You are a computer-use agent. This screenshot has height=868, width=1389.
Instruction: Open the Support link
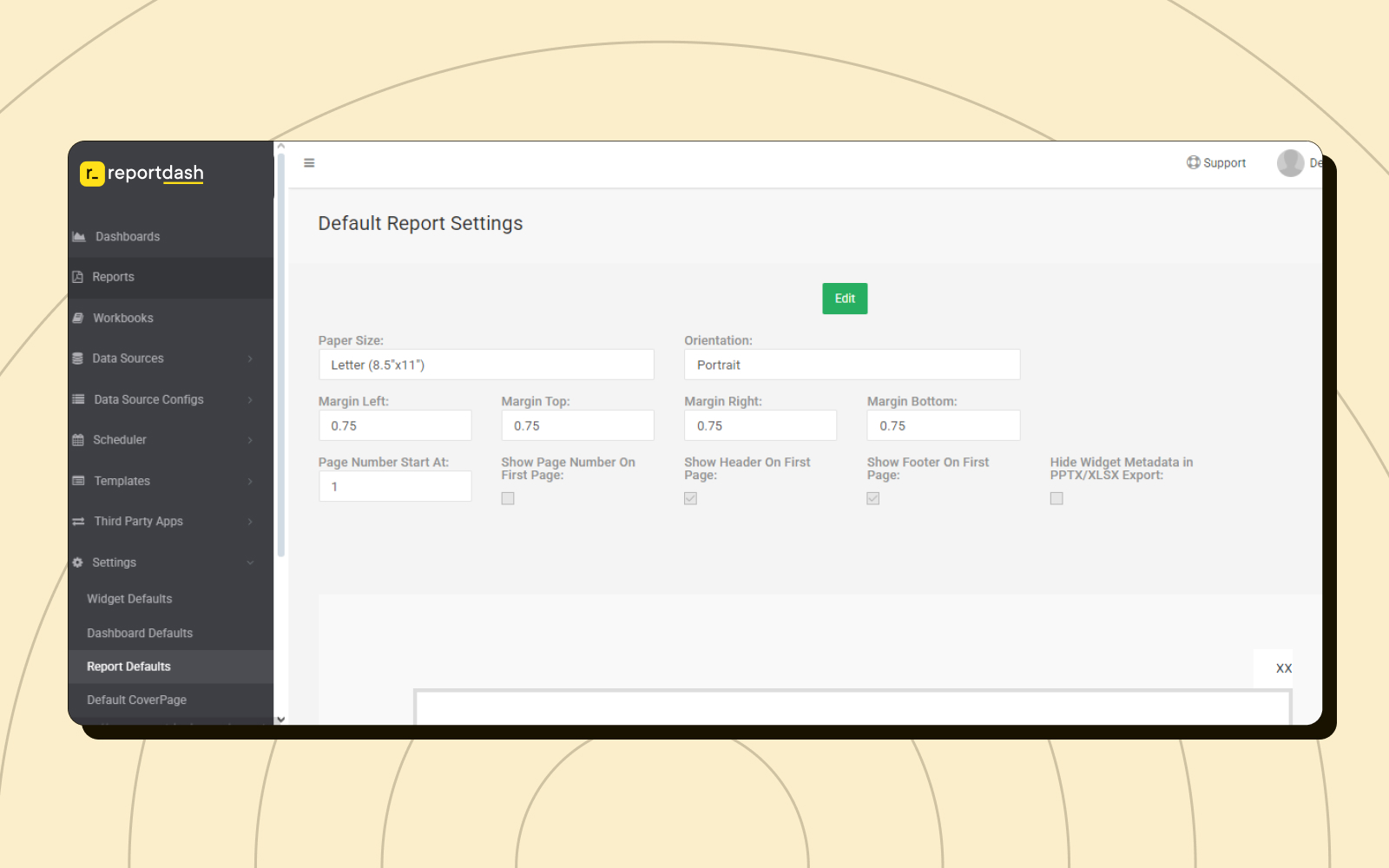click(1216, 162)
